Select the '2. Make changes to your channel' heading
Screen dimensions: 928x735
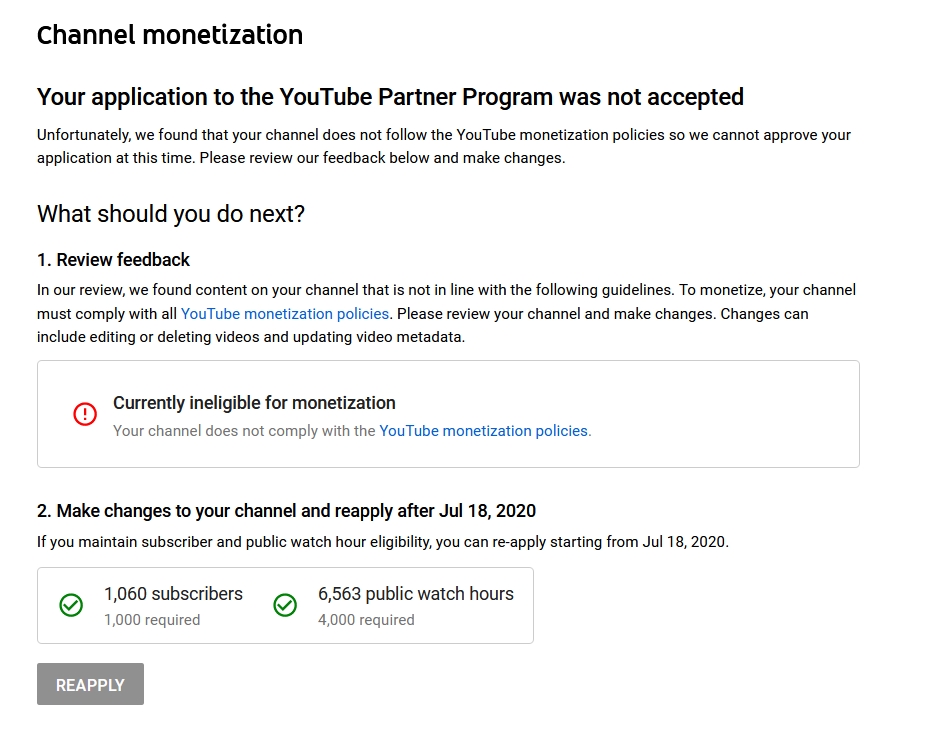pyautogui.click(x=286, y=511)
